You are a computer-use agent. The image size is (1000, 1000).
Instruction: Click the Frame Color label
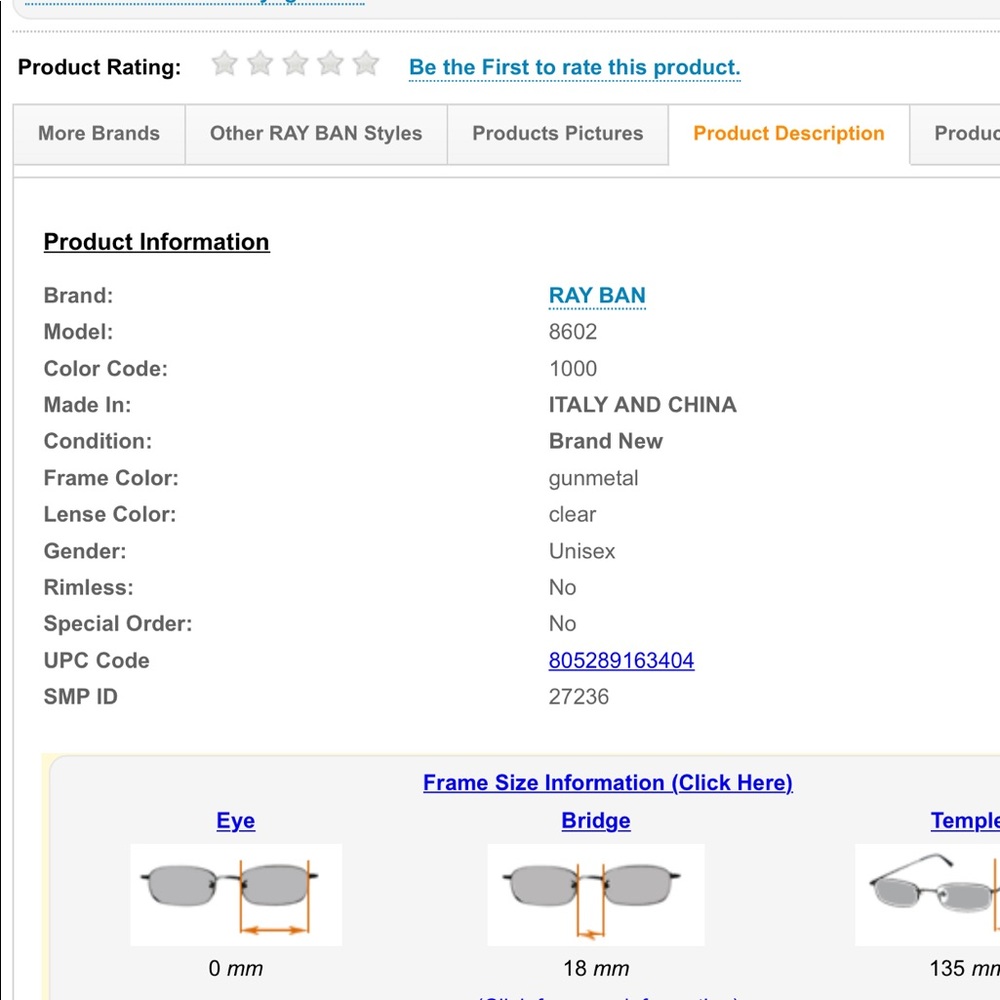(x=111, y=478)
